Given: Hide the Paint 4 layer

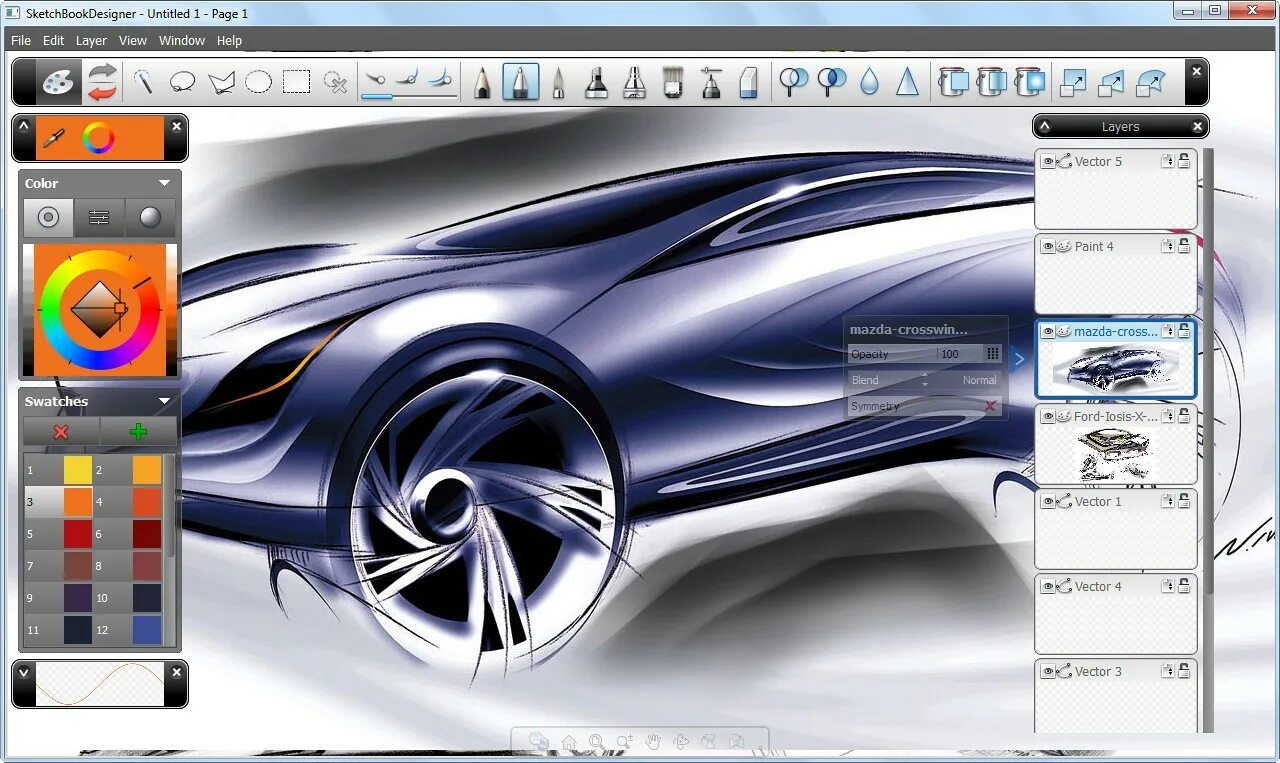Looking at the screenshot, I should tap(1048, 246).
